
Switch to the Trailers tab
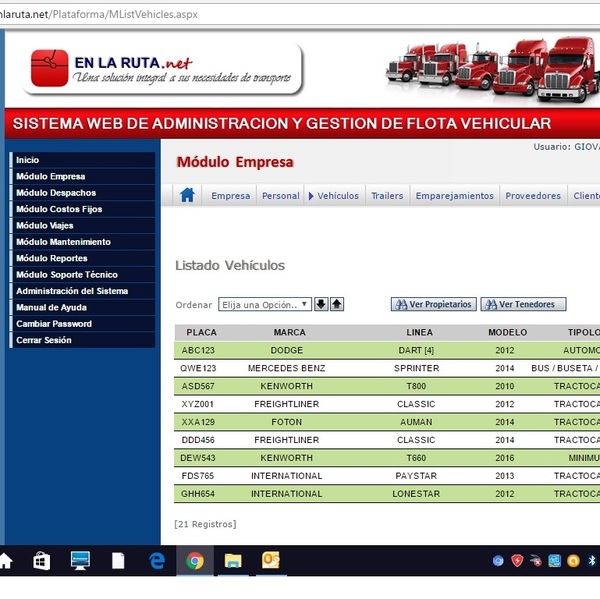(387, 196)
